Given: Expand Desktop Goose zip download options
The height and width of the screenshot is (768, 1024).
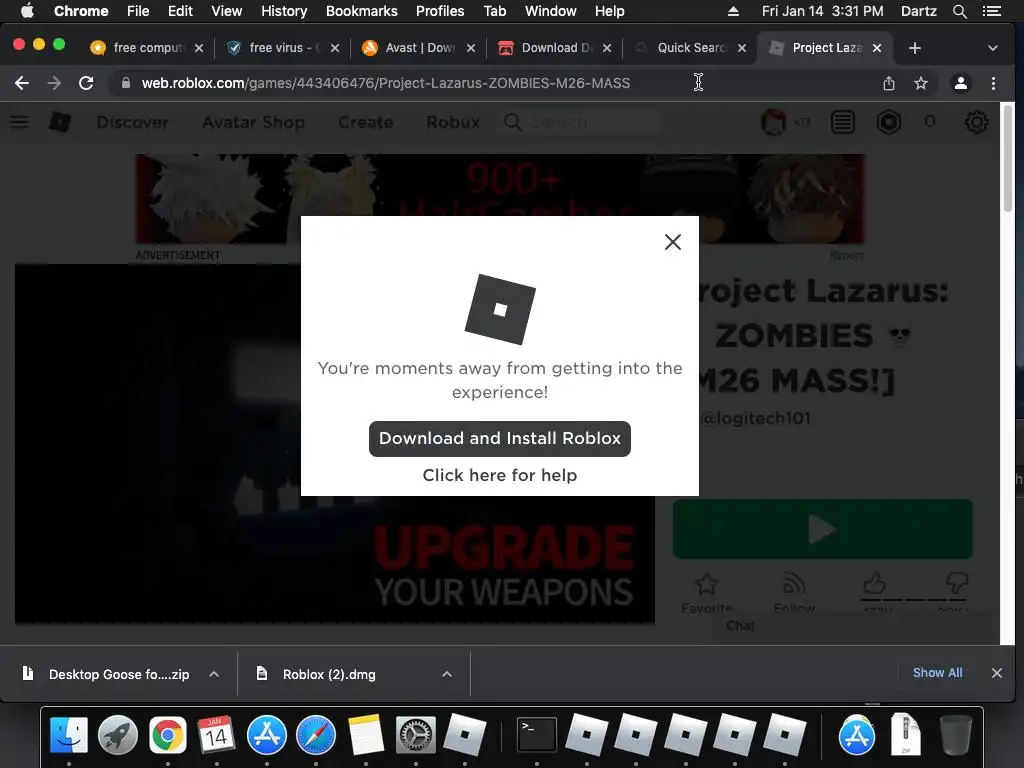Looking at the screenshot, I should point(214,674).
